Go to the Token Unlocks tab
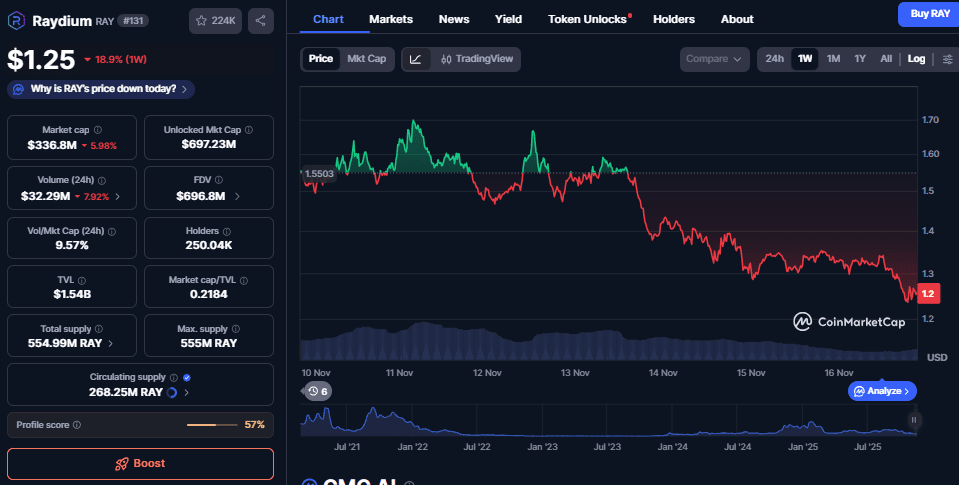Viewport: 959px width, 485px height. [587, 19]
